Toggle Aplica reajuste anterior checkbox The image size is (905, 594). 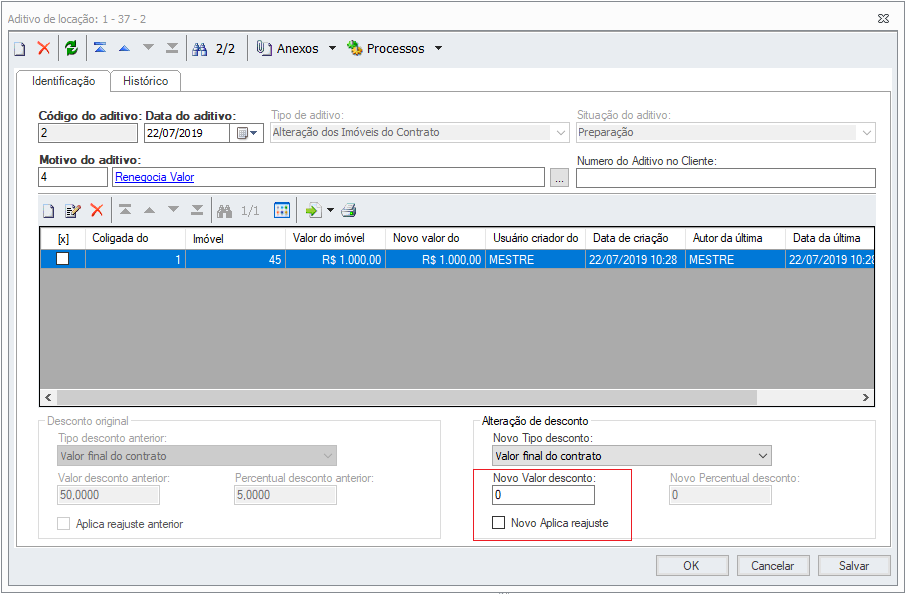63,524
